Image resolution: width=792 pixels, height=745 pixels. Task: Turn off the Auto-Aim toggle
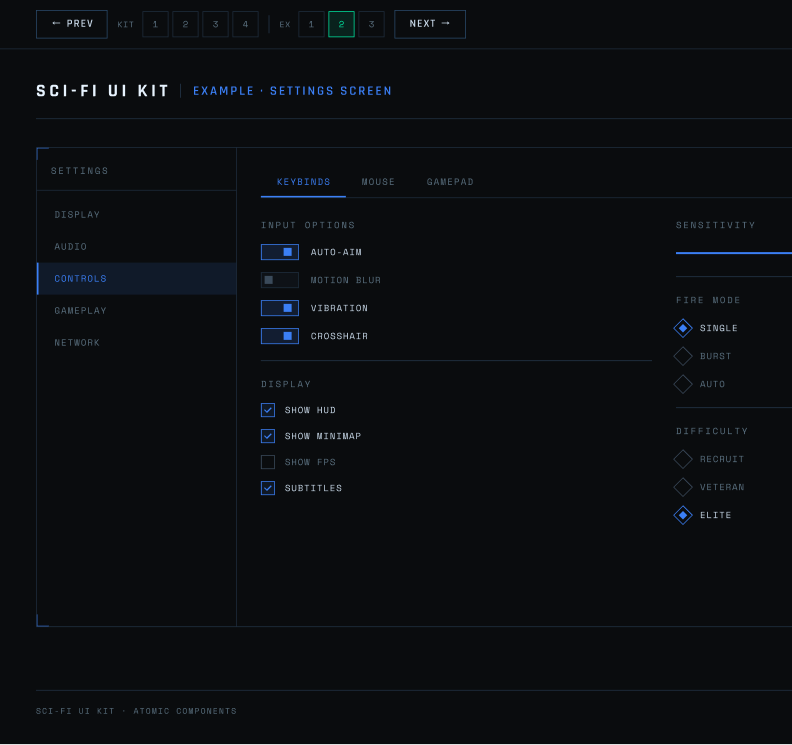(x=280, y=252)
